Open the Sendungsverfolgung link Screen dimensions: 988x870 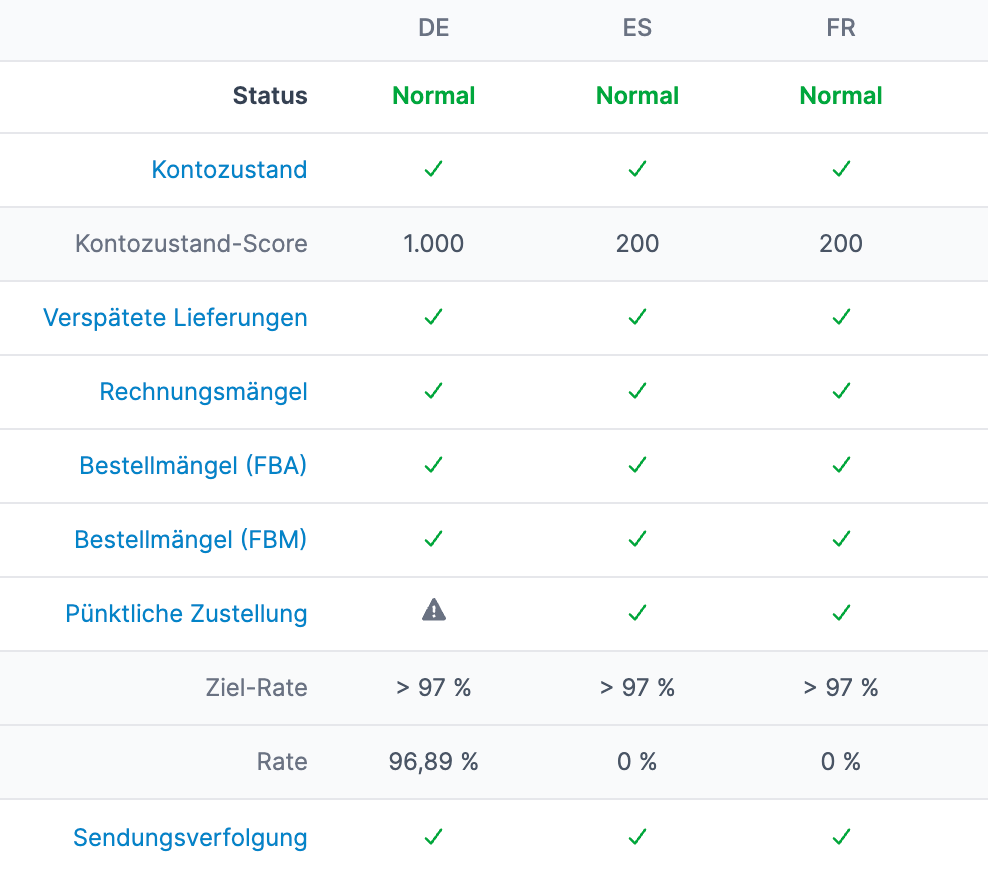(x=189, y=836)
